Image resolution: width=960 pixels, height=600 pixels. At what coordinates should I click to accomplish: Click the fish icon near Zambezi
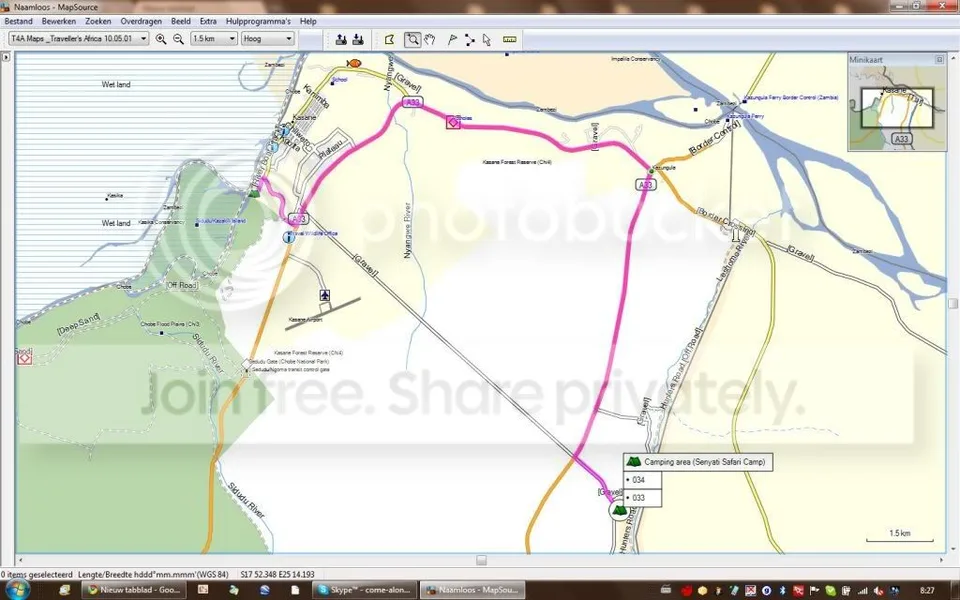tap(353, 63)
